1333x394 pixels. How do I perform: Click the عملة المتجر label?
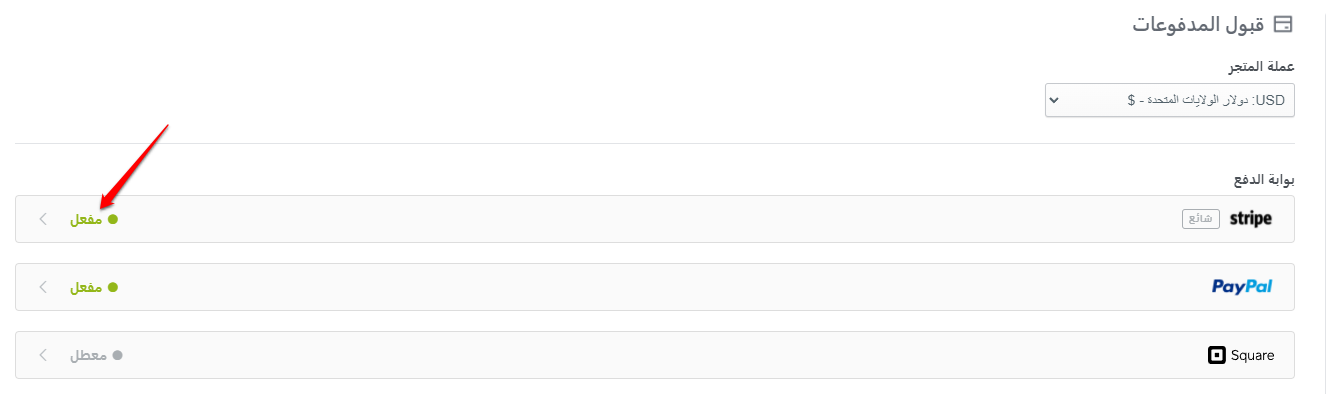coord(1261,67)
